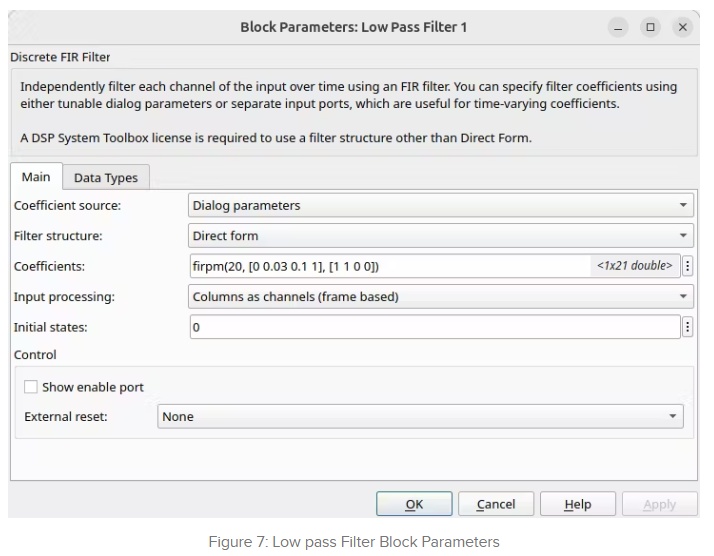Switch to the Data Types tab
714x556 pixels.
pyautogui.click(x=106, y=178)
